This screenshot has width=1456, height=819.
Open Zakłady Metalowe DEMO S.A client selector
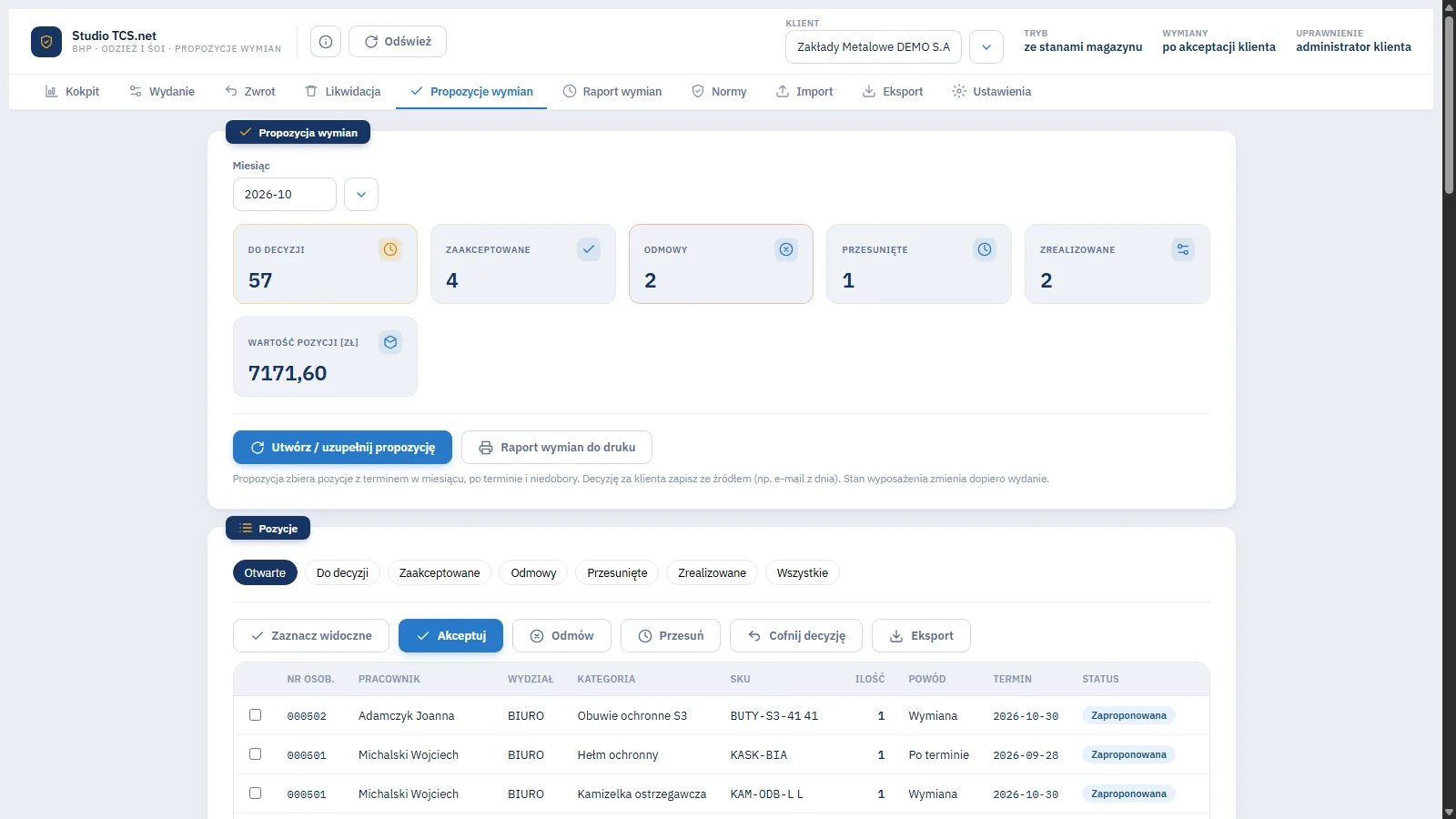click(x=874, y=46)
